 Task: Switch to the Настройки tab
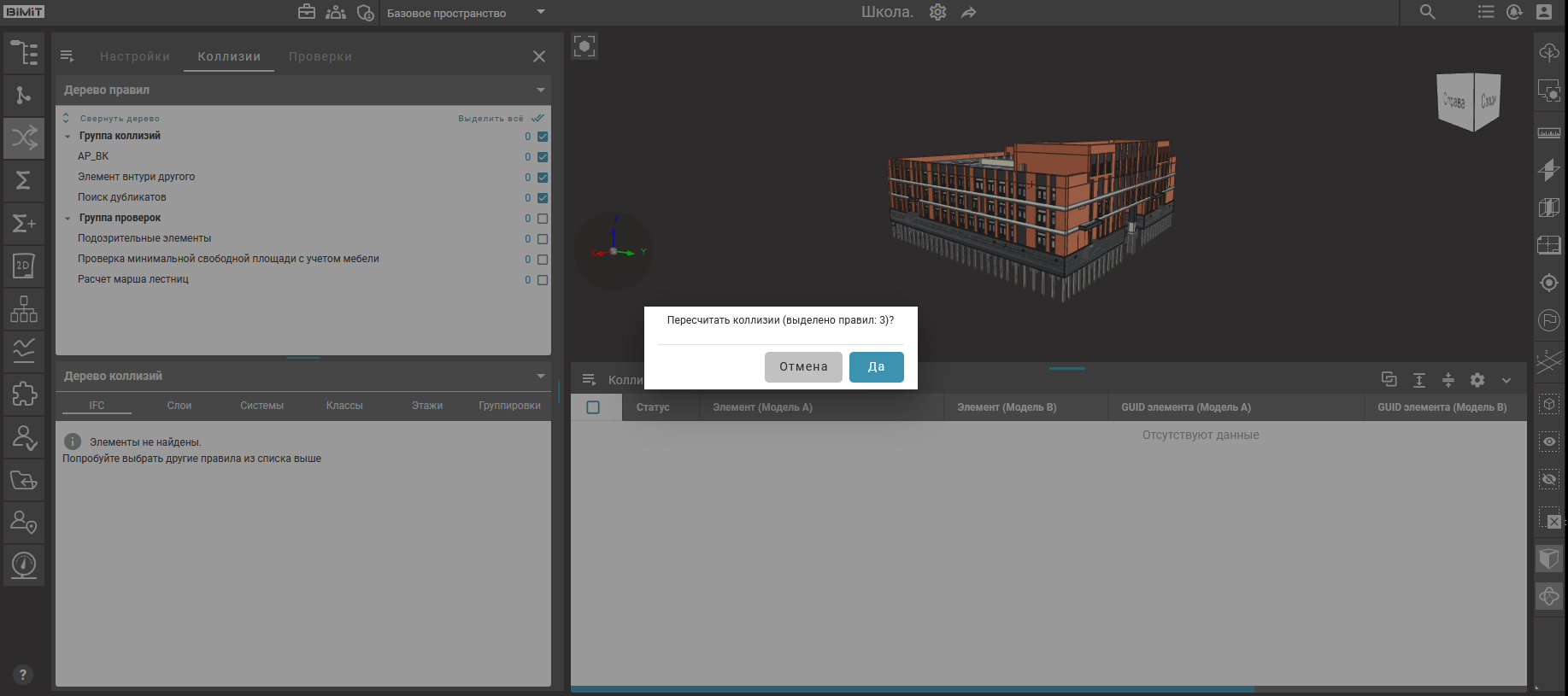(x=134, y=56)
